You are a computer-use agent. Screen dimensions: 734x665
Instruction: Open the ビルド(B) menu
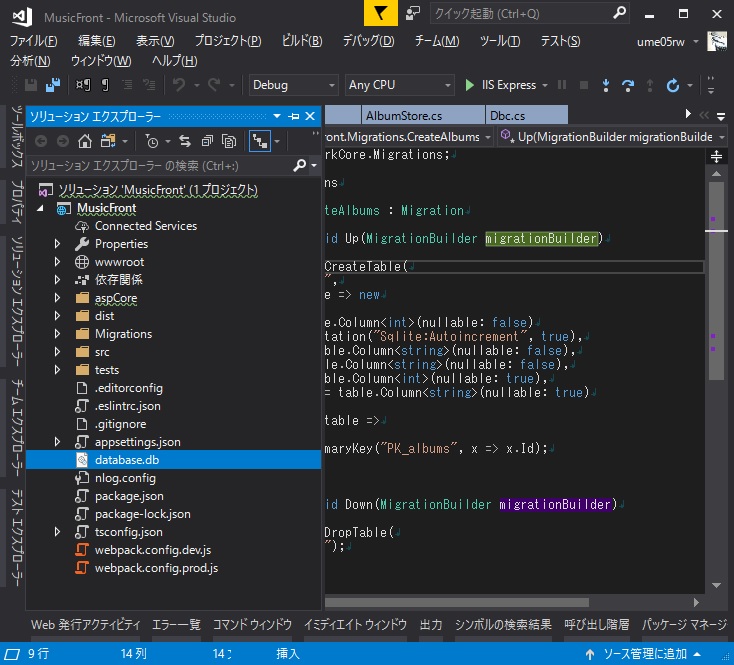click(302, 41)
